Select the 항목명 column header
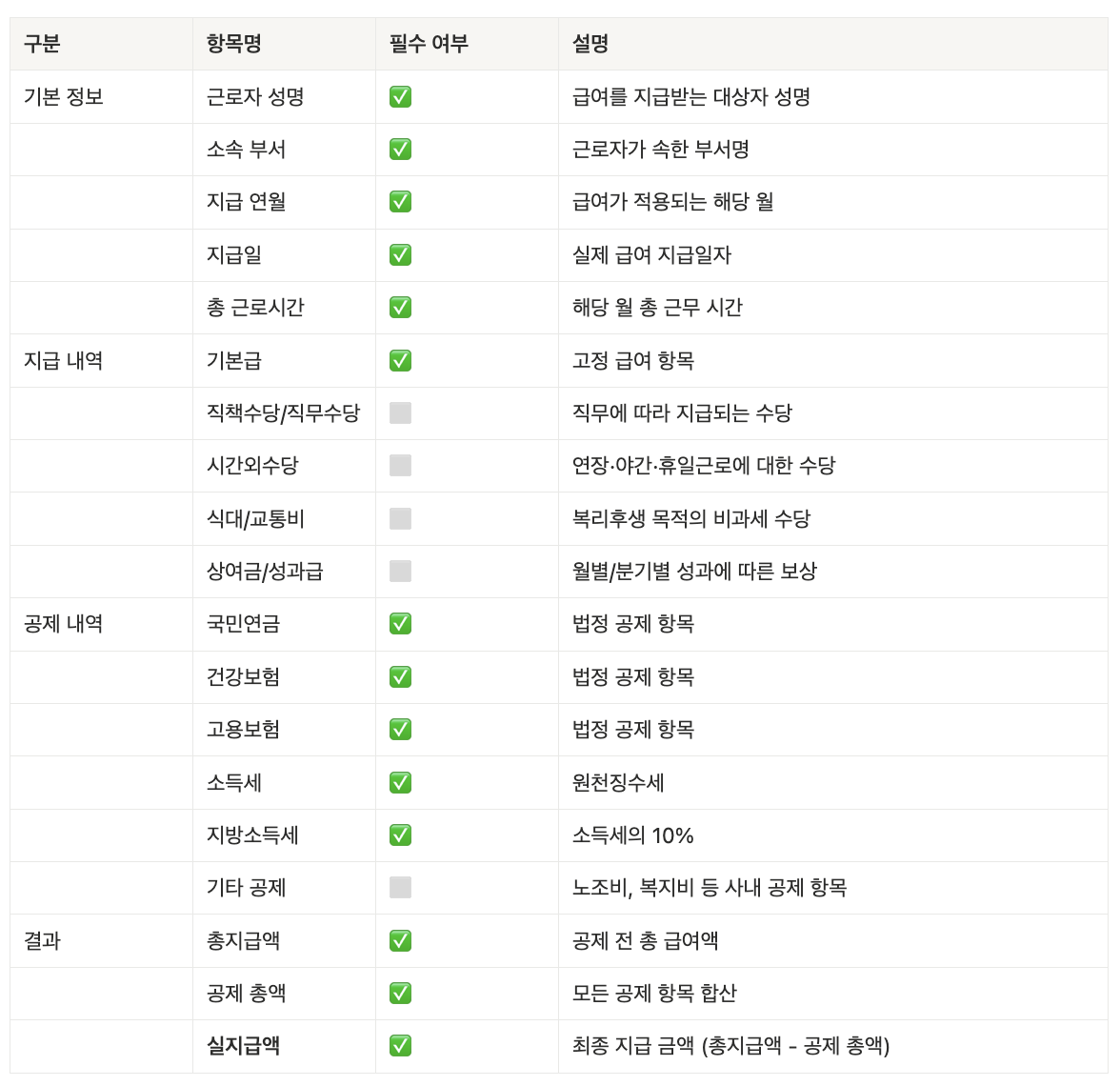Viewport: 1120px width, 1086px height. click(233, 44)
